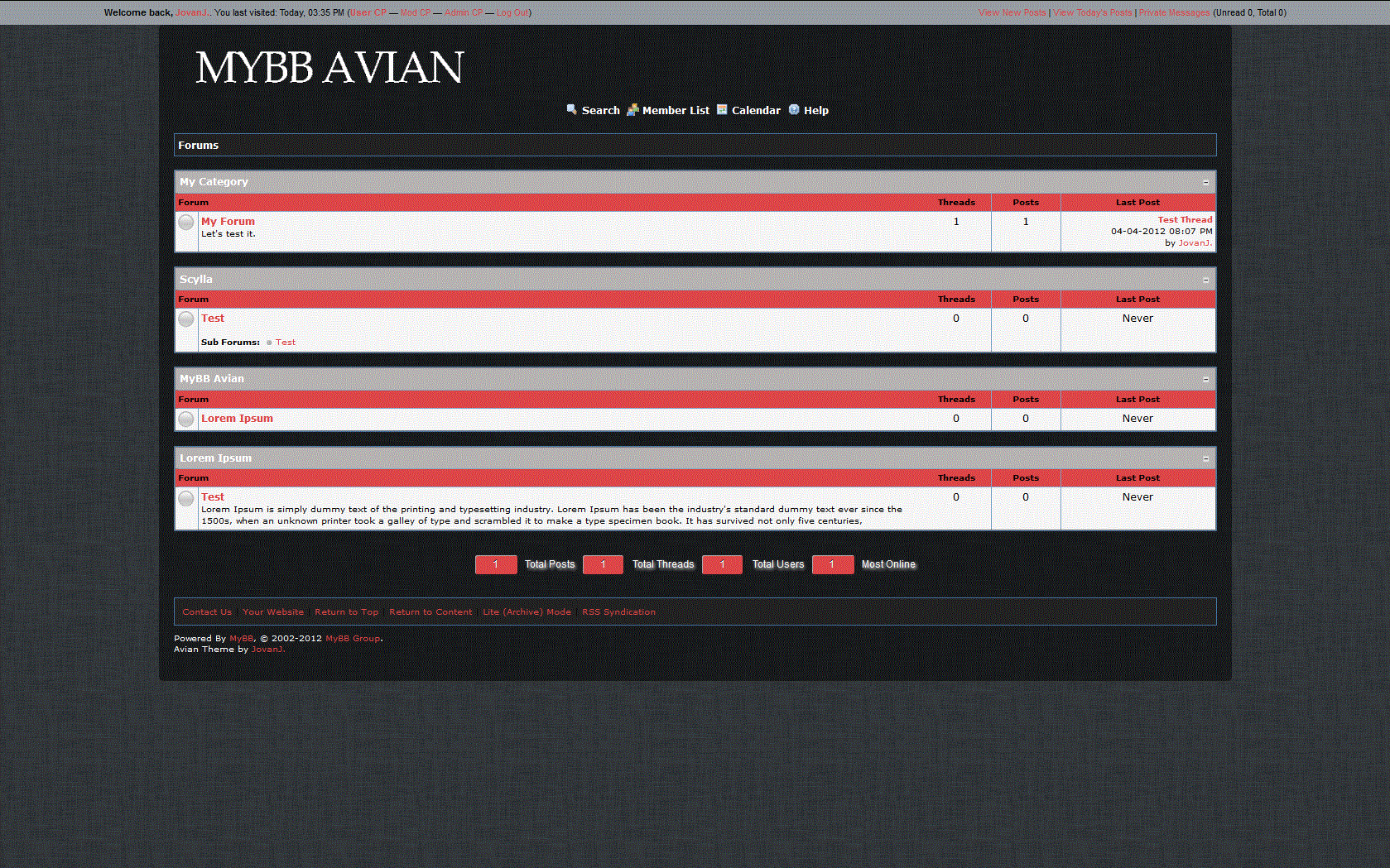Screen dimensions: 1390x868
Task: Open the Scylla category header link
Action: click(x=196, y=280)
